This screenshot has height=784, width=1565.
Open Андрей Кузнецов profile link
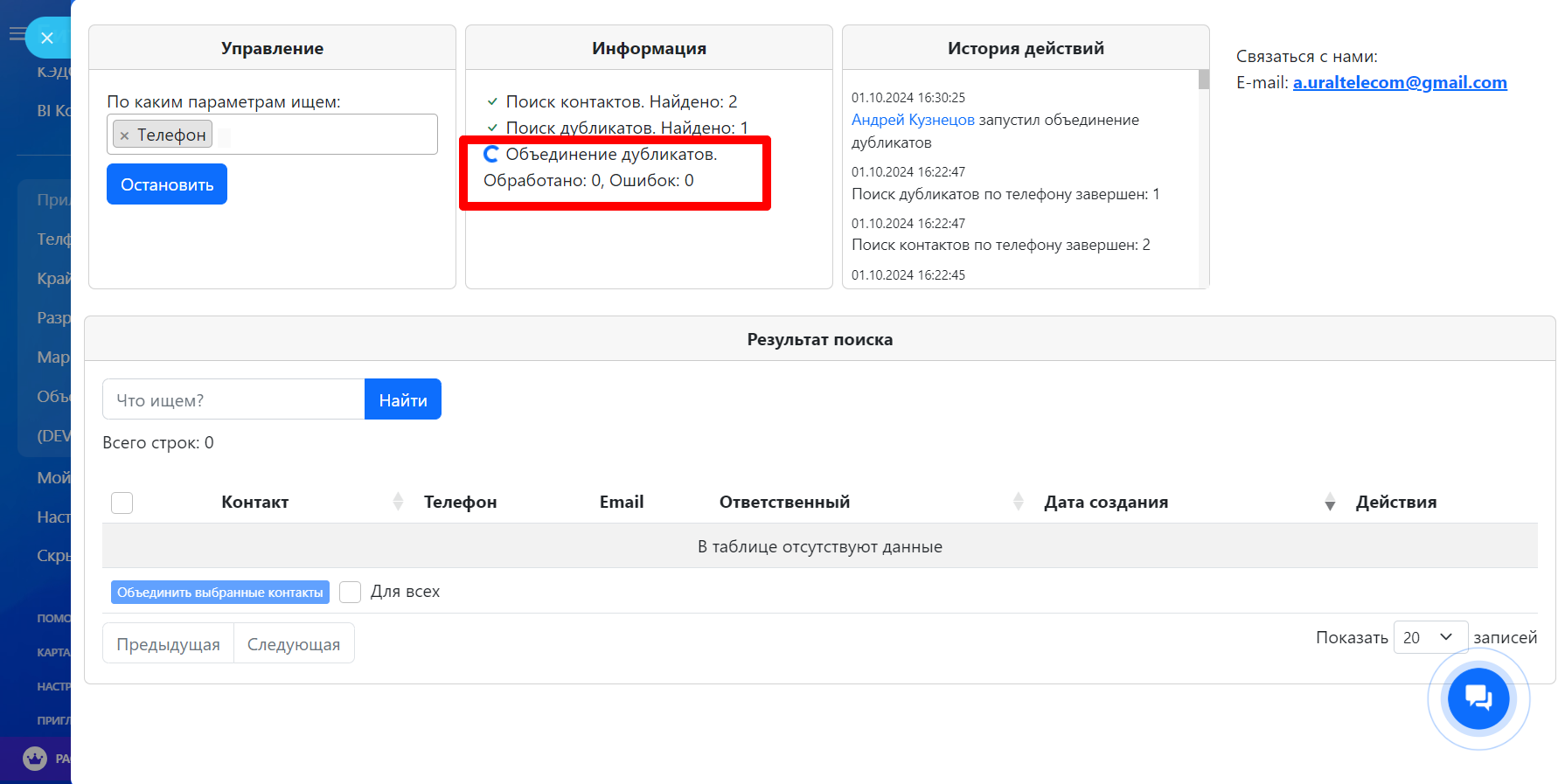[x=913, y=120]
